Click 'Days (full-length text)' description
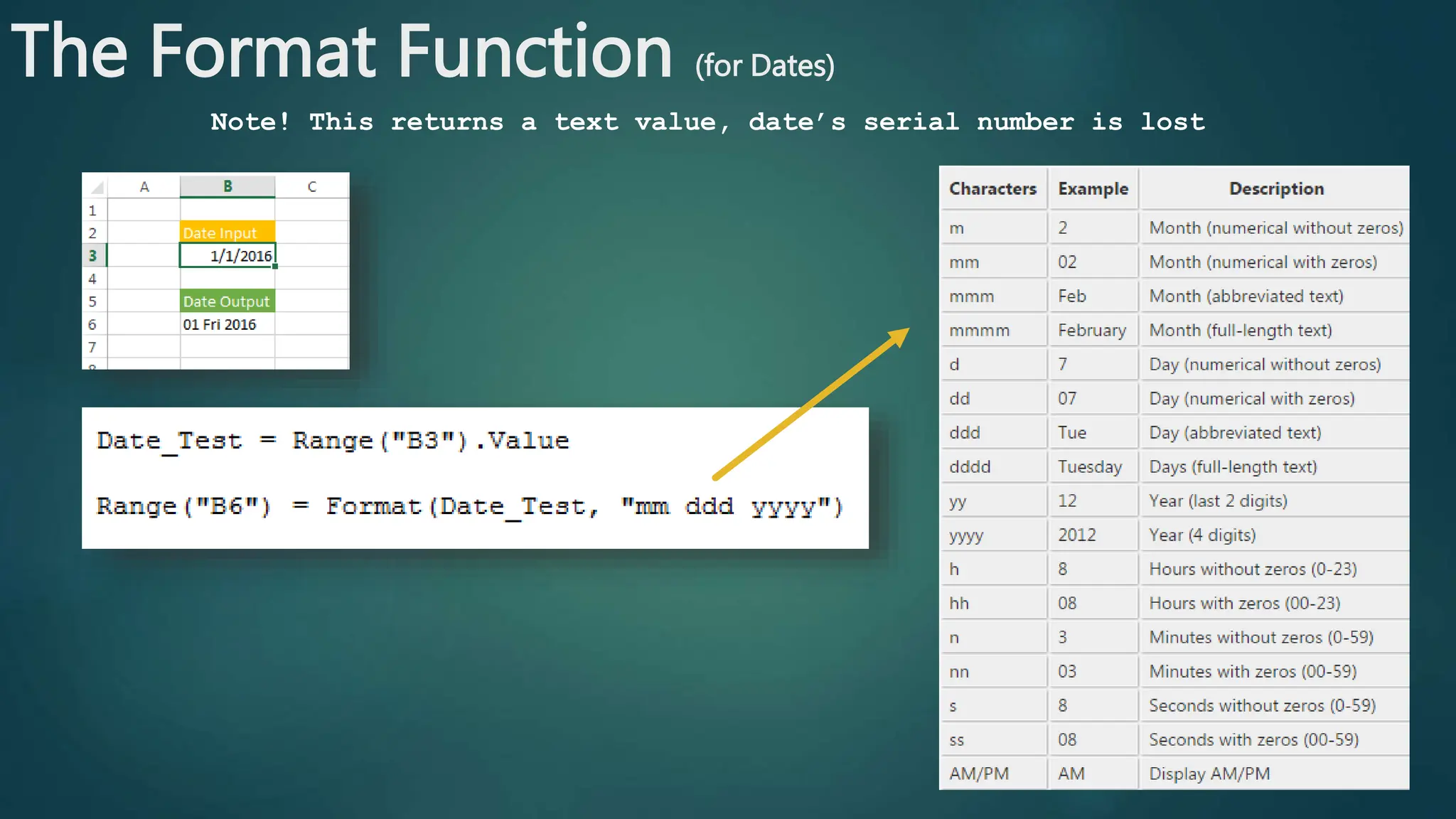This screenshot has height=819, width=1456. [x=1276, y=466]
